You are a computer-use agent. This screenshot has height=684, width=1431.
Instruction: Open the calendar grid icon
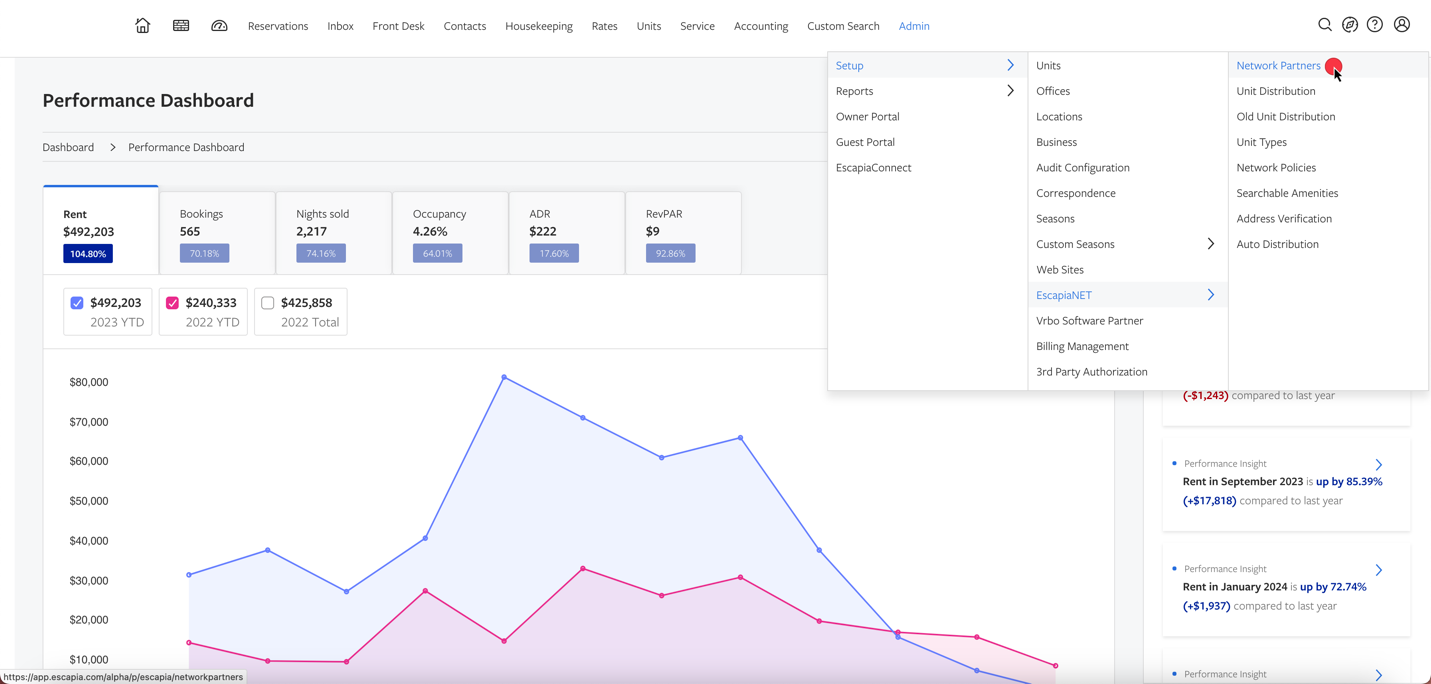(x=181, y=26)
